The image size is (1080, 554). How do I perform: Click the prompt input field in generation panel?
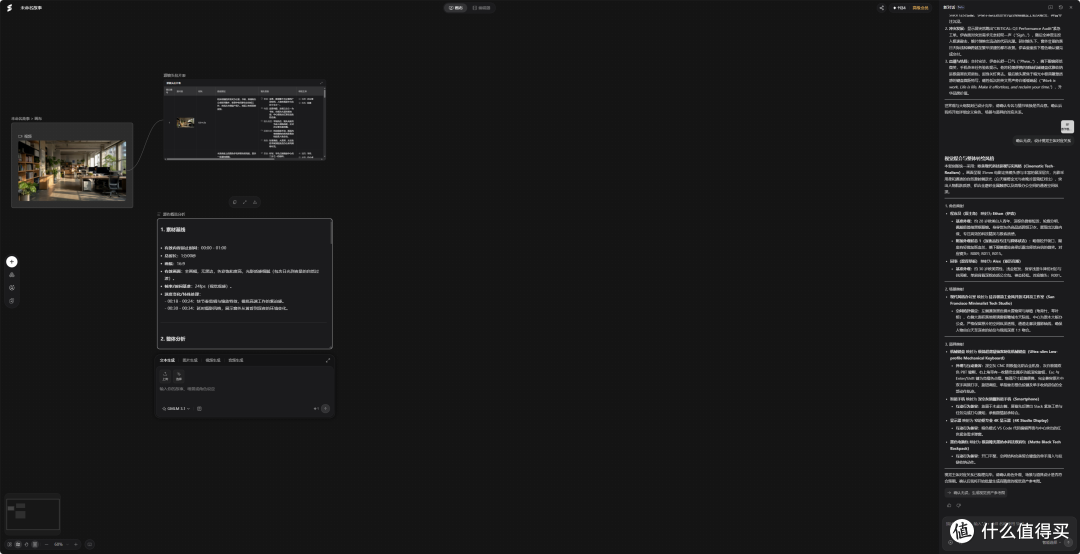coord(245,389)
